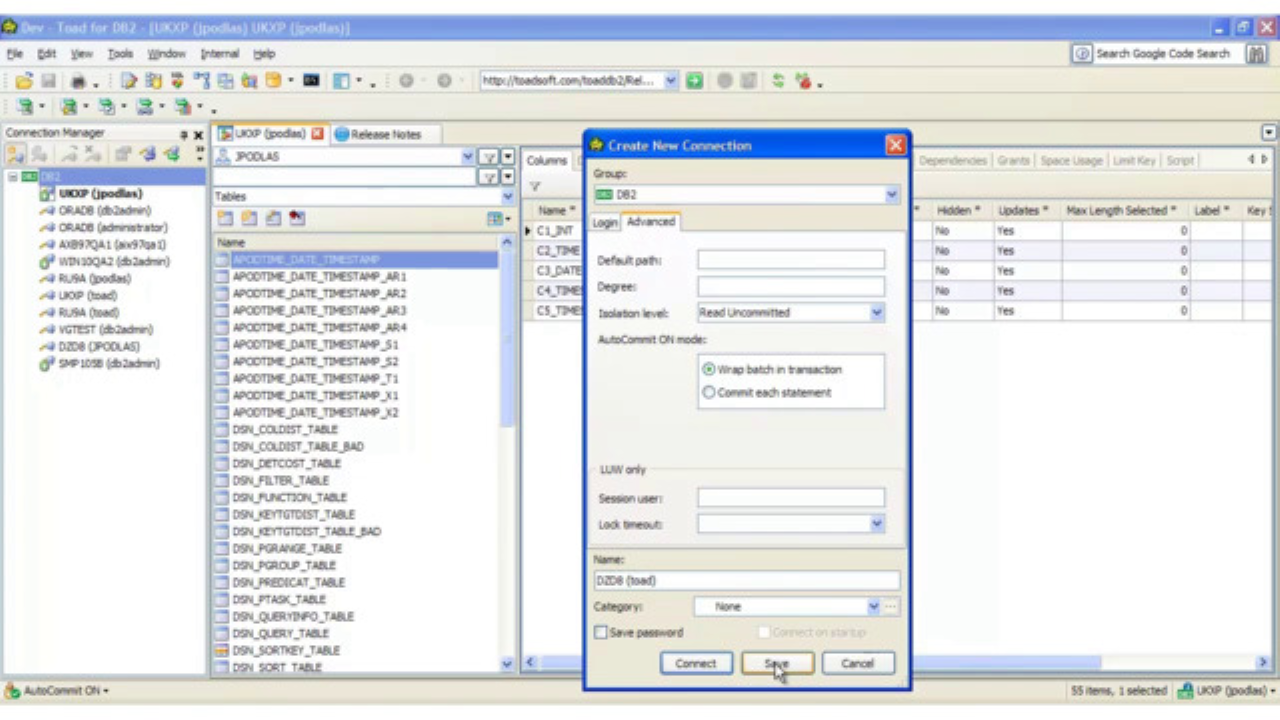Image resolution: width=1280 pixels, height=720 pixels.
Task: Click the green Go arrow beside the URL box
Action: [x=694, y=81]
